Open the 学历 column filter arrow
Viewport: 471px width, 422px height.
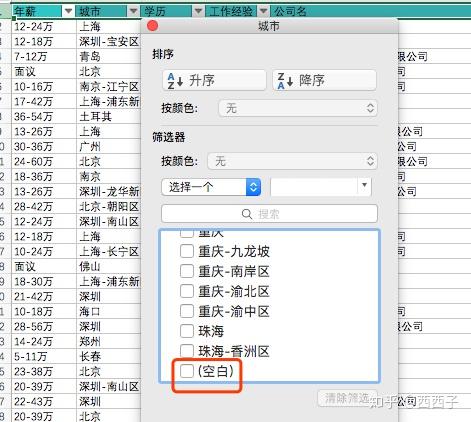pyautogui.click(x=198, y=11)
